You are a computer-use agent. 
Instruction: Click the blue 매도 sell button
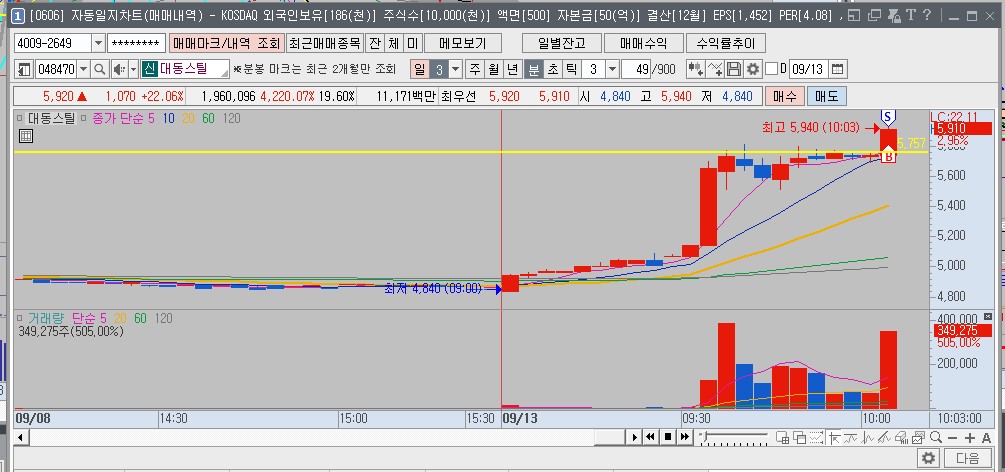tap(827, 96)
